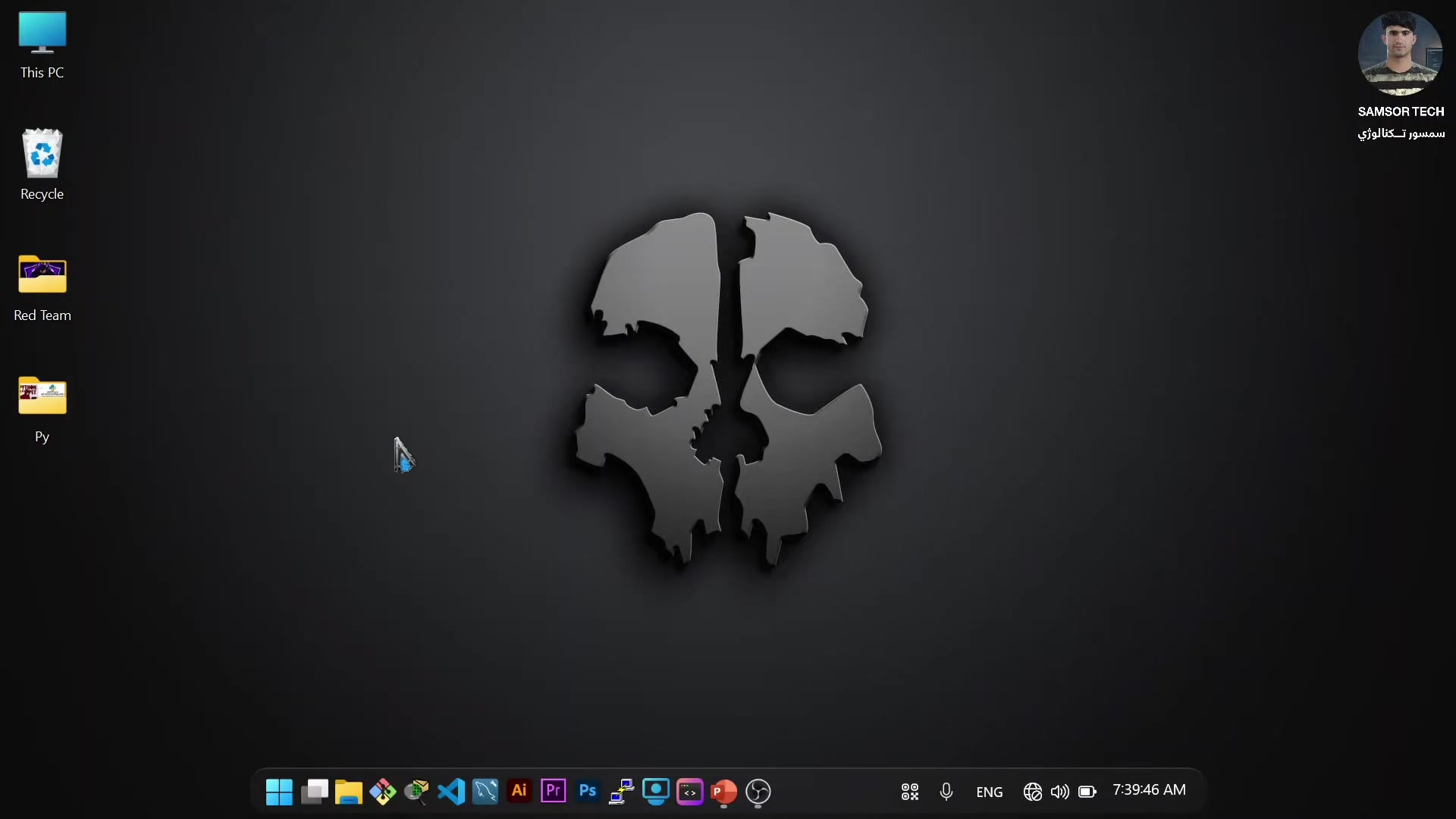Viewport: 1456px width, 819px height.
Task: Open the network status tray icon
Action: [1033, 792]
